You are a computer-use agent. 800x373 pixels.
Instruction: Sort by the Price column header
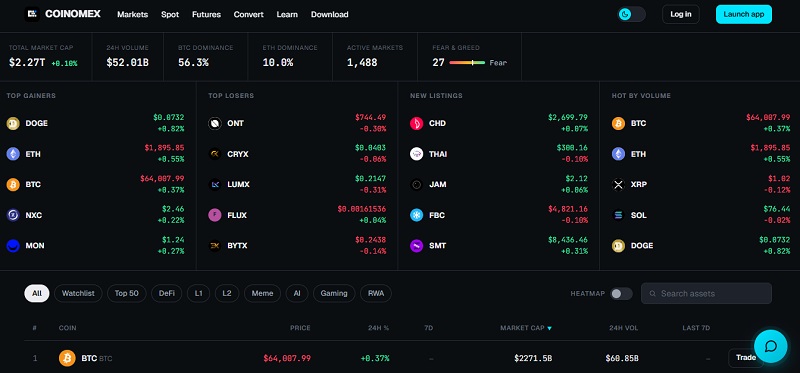tap(300, 328)
